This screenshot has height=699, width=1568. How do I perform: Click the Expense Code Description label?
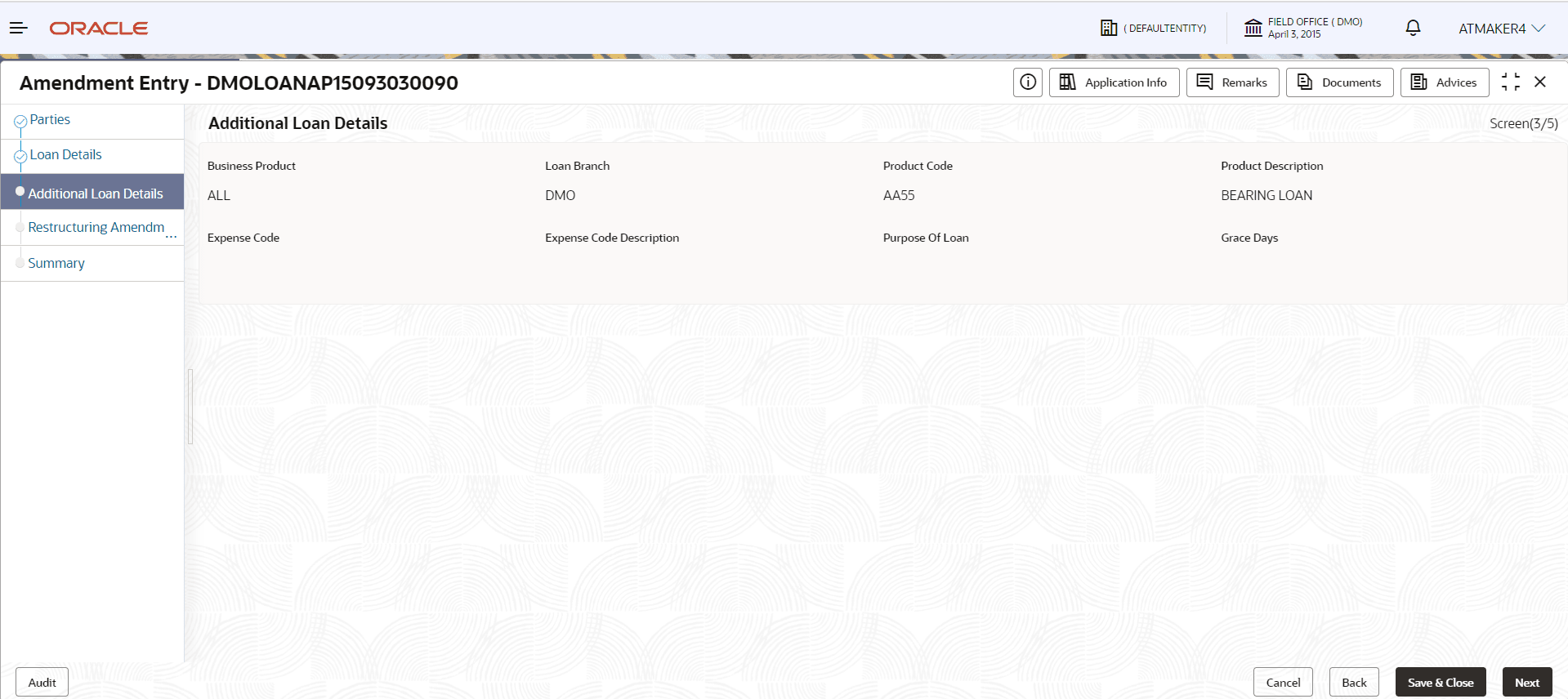[612, 238]
